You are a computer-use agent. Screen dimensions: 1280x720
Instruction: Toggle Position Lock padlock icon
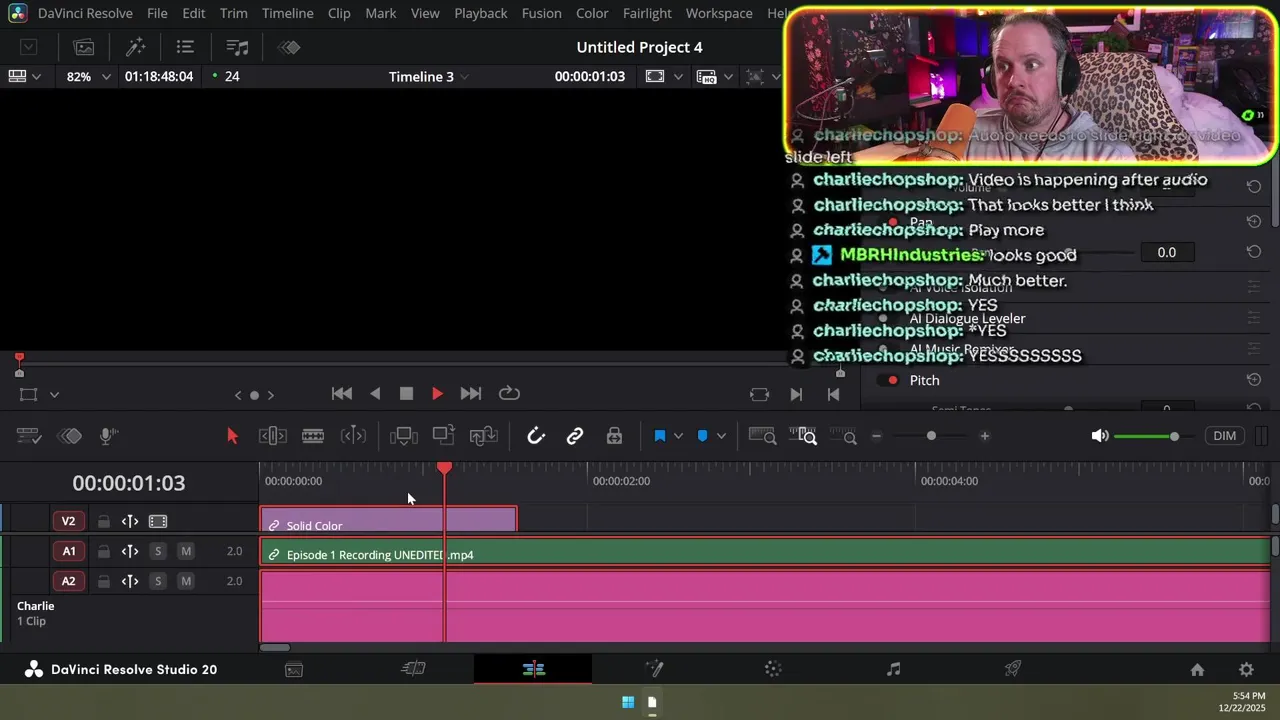614,436
